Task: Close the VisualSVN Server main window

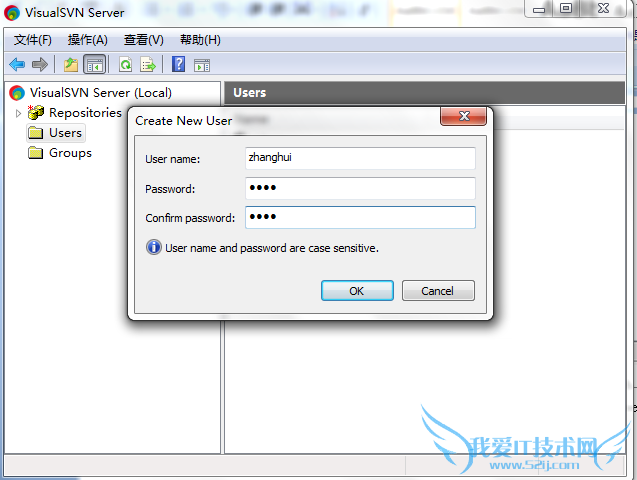Action: [x=603, y=8]
